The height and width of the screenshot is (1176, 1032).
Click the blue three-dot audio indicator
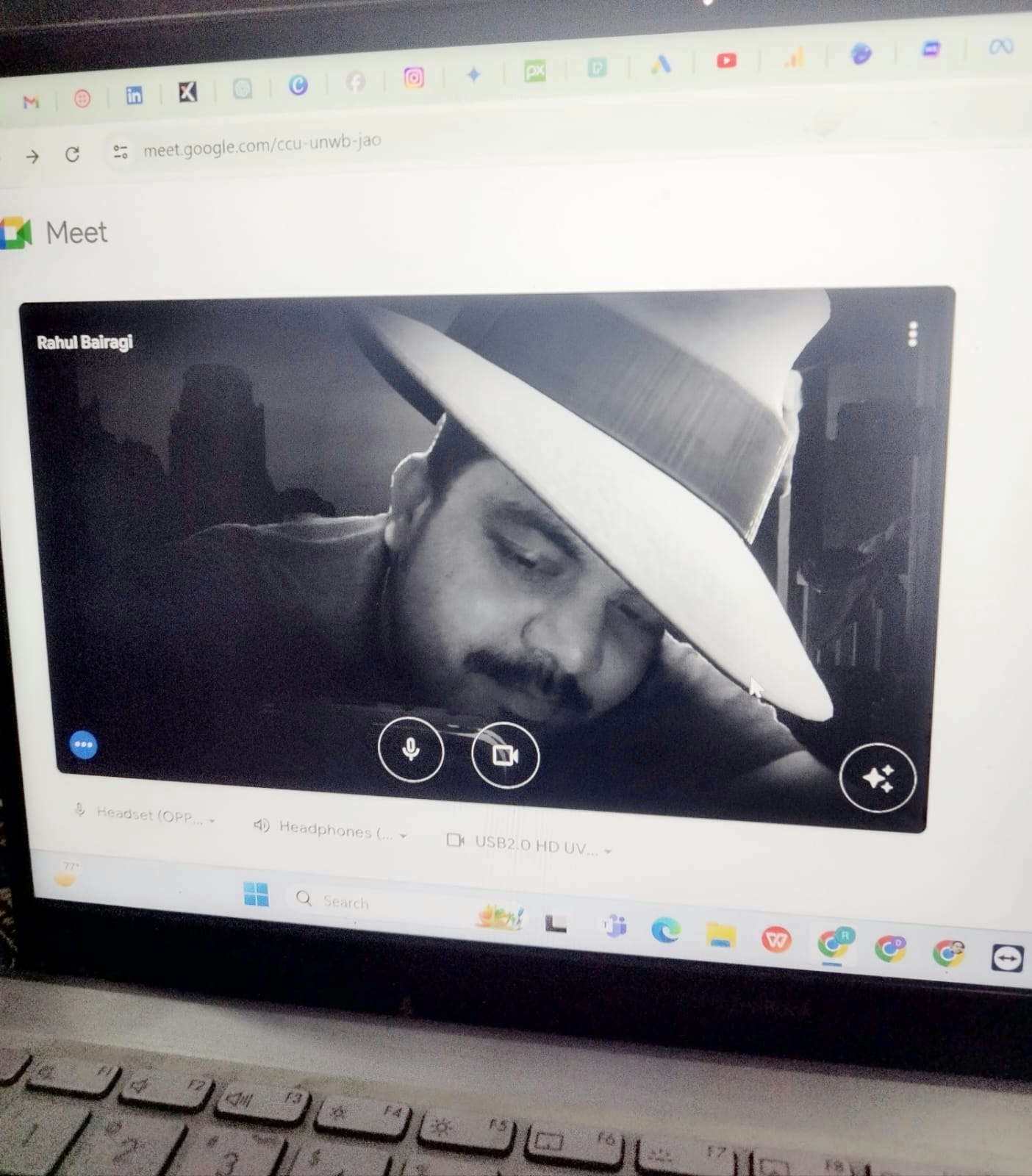click(84, 745)
